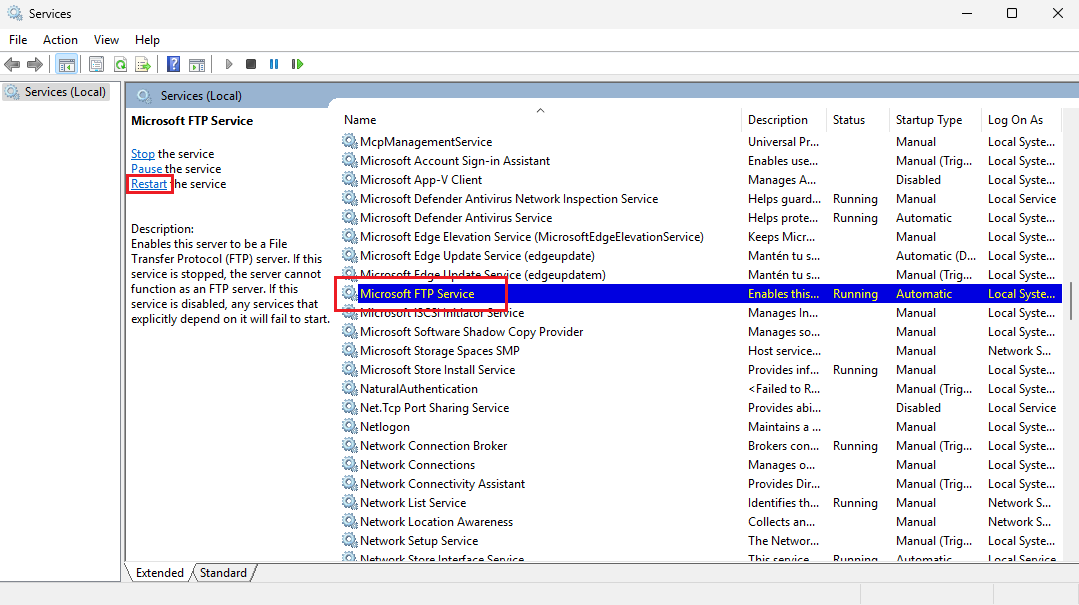Click the gear icon beside Microsoft Store Install Service
The height and width of the screenshot is (605, 1079).
pyautogui.click(x=350, y=369)
